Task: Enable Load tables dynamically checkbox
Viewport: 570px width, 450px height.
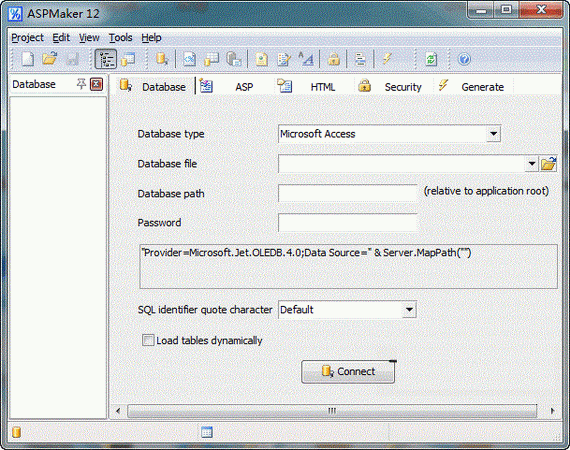Action: click(x=148, y=340)
